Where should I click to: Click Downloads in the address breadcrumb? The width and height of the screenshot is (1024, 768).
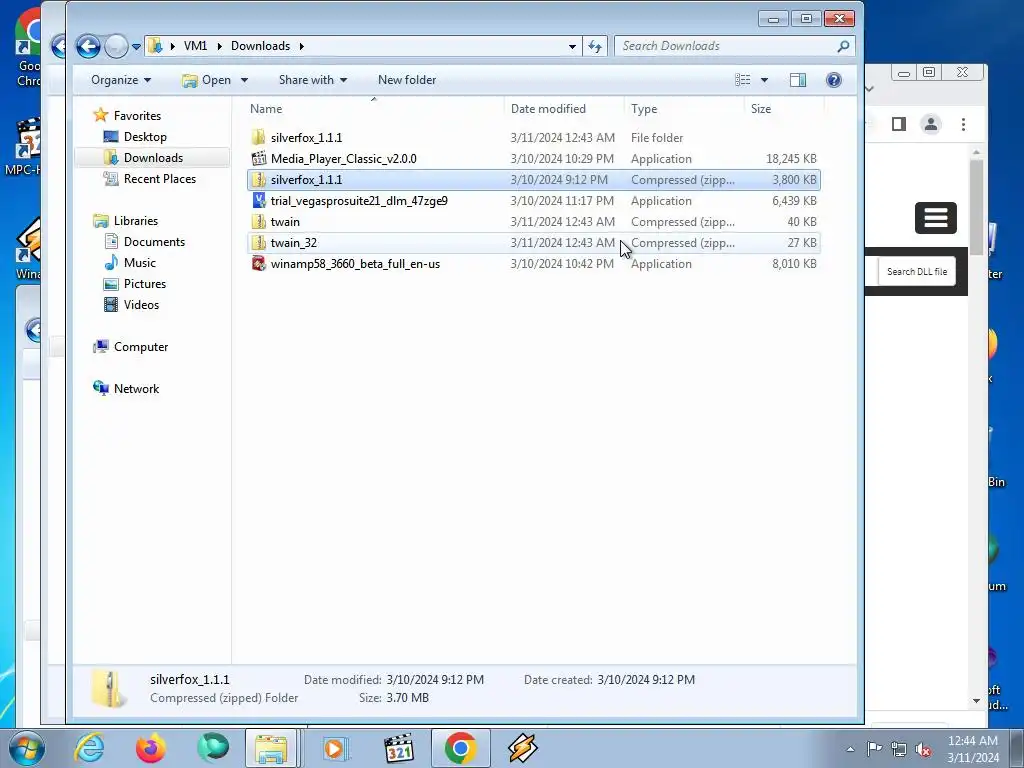pyautogui.click(x=260, y=46)
